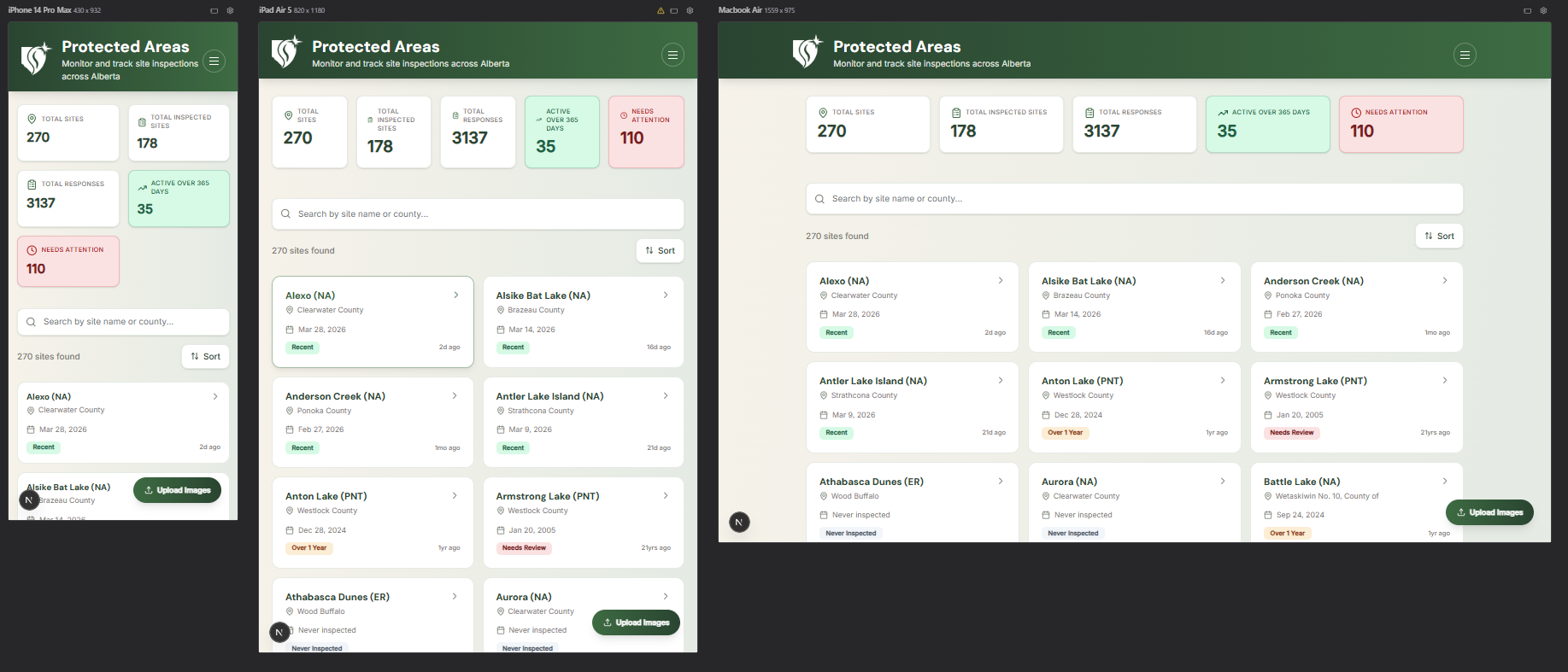Viewport: 1568px width, 672px height.
Task: Click window icon on iPhone 14 Pro Max bar
Action: click(x=214, y=10)
